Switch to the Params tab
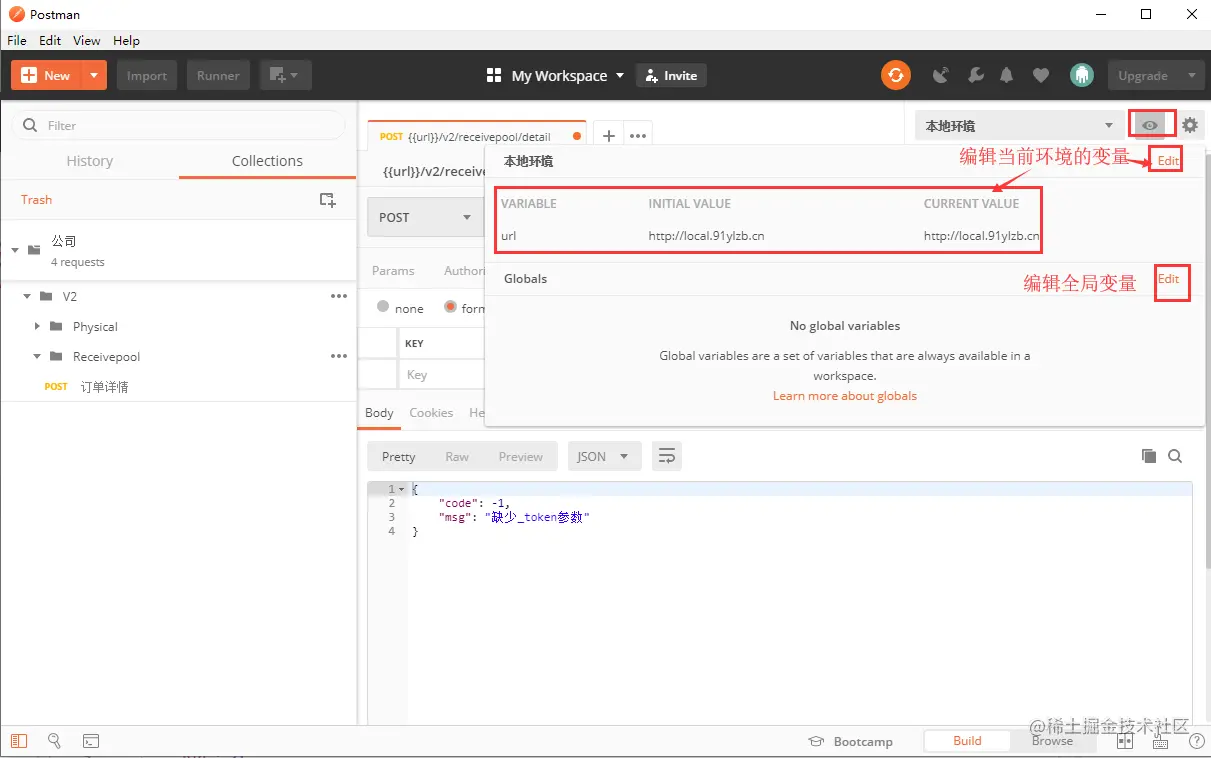 click(393, 271)
